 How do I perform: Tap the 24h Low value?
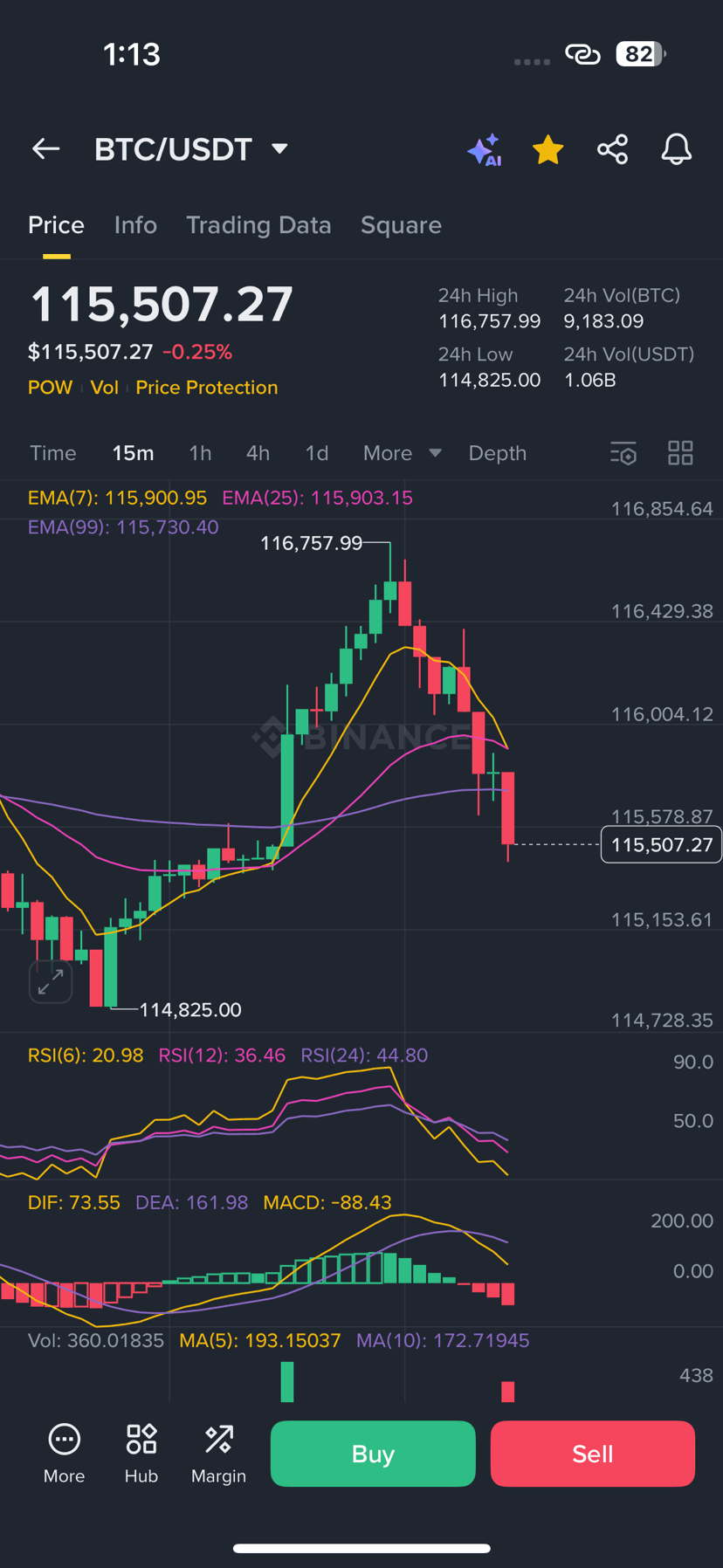[490, 381]
